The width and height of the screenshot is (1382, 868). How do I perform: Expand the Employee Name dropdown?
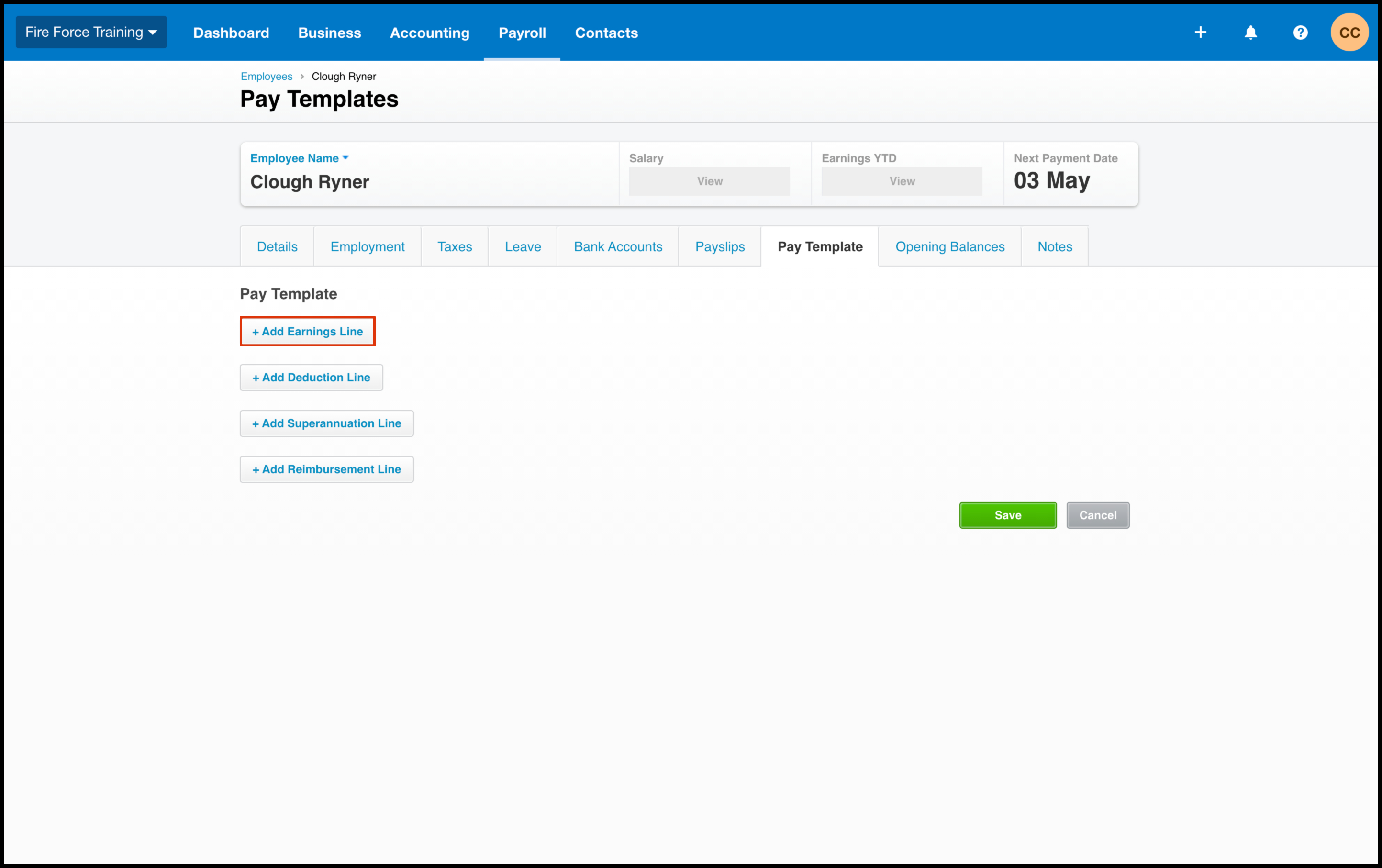299,158
